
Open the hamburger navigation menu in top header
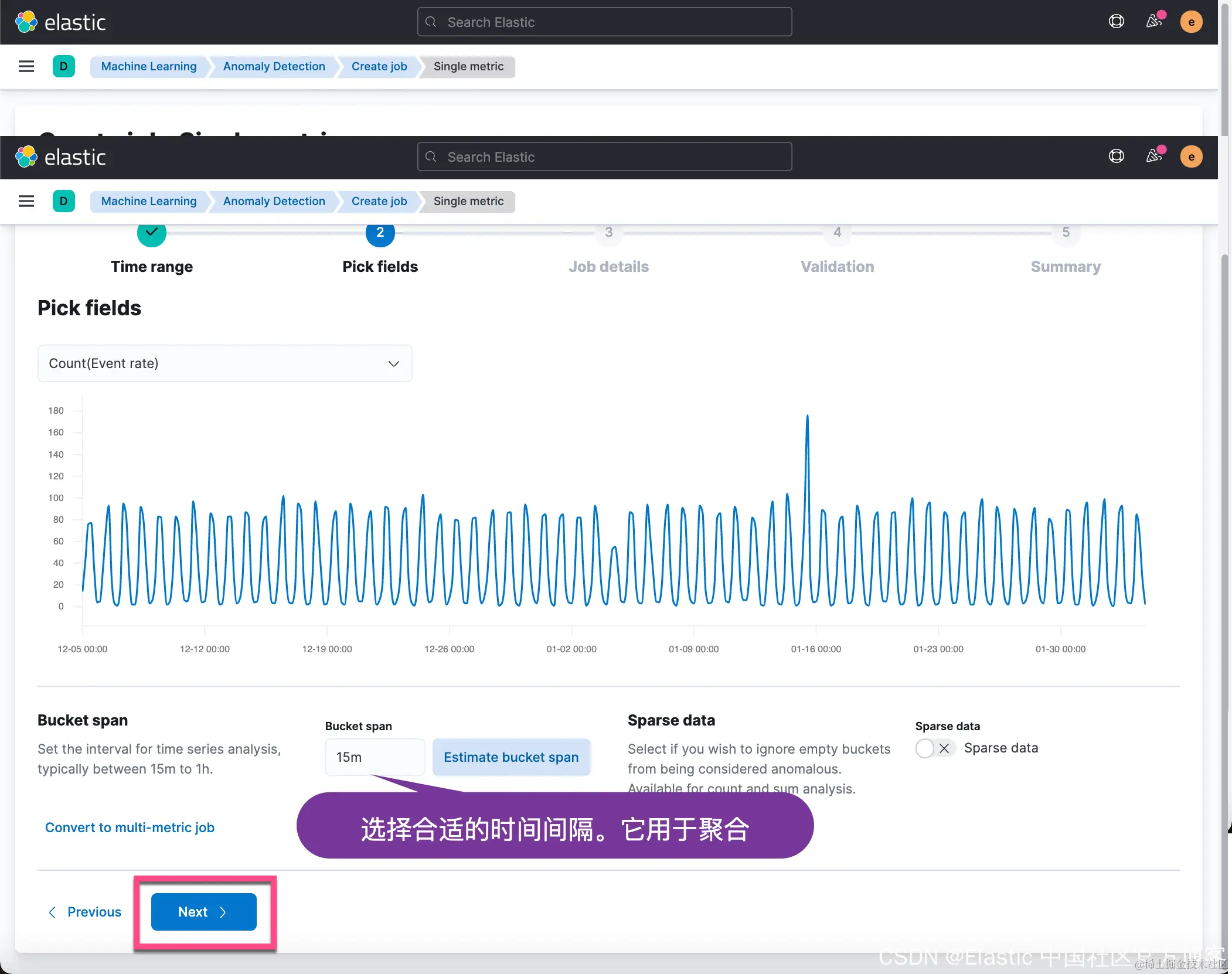(x=26, y=66)
